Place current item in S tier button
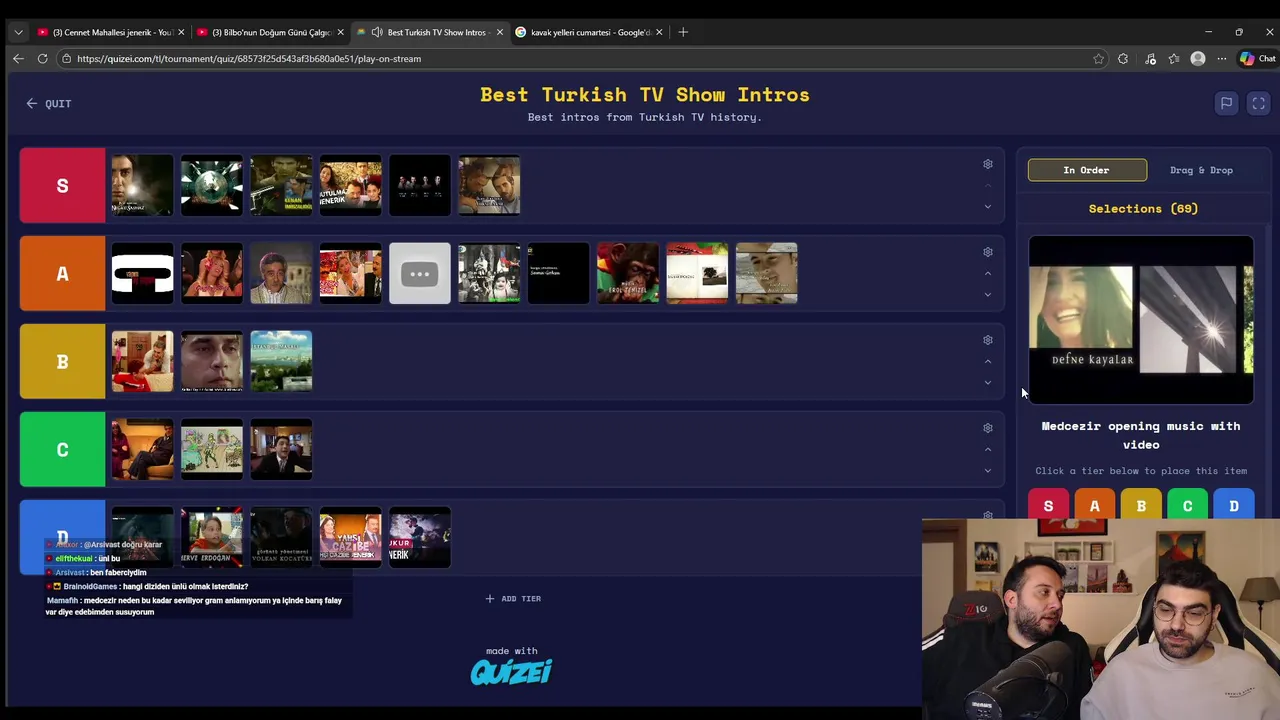The image size is (1280, 720). tap(1048, 506)
